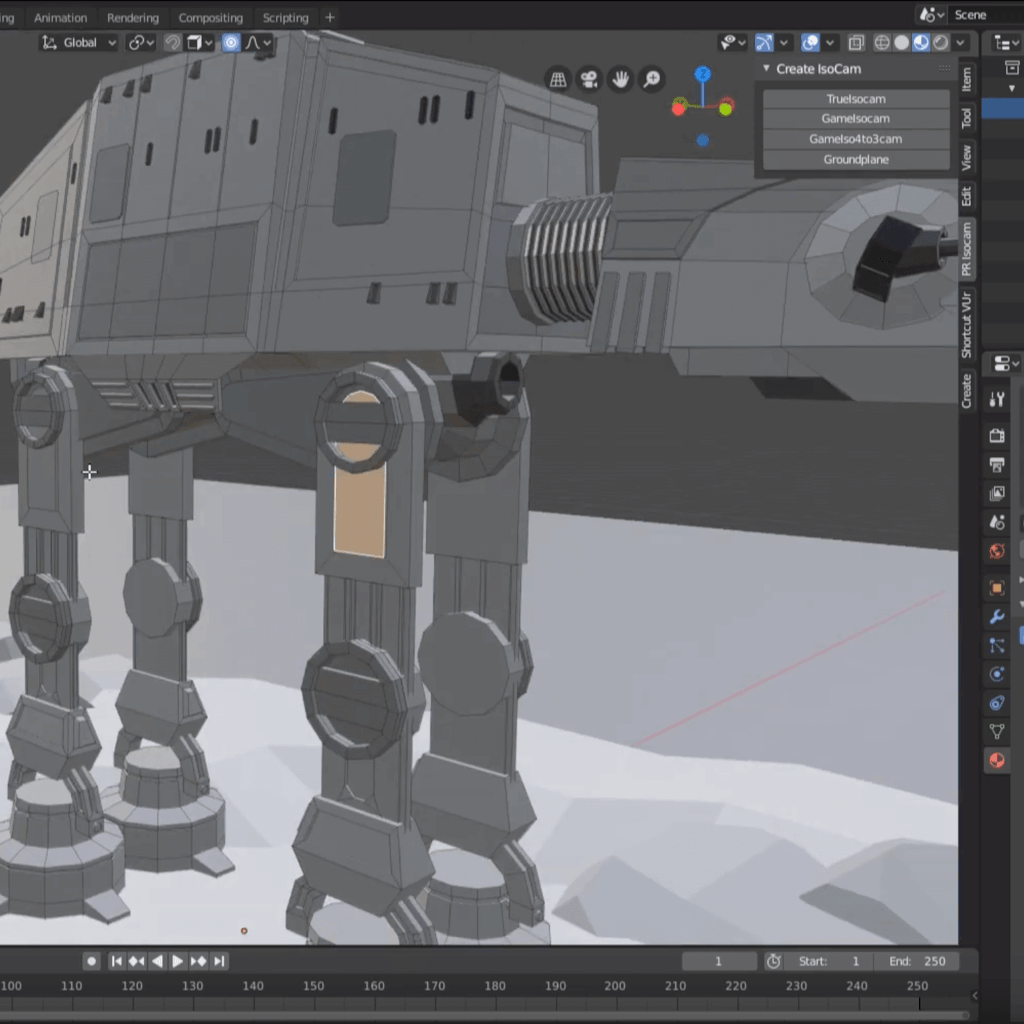Open the Modifiers tab (blue wrench)

[997, 616]
